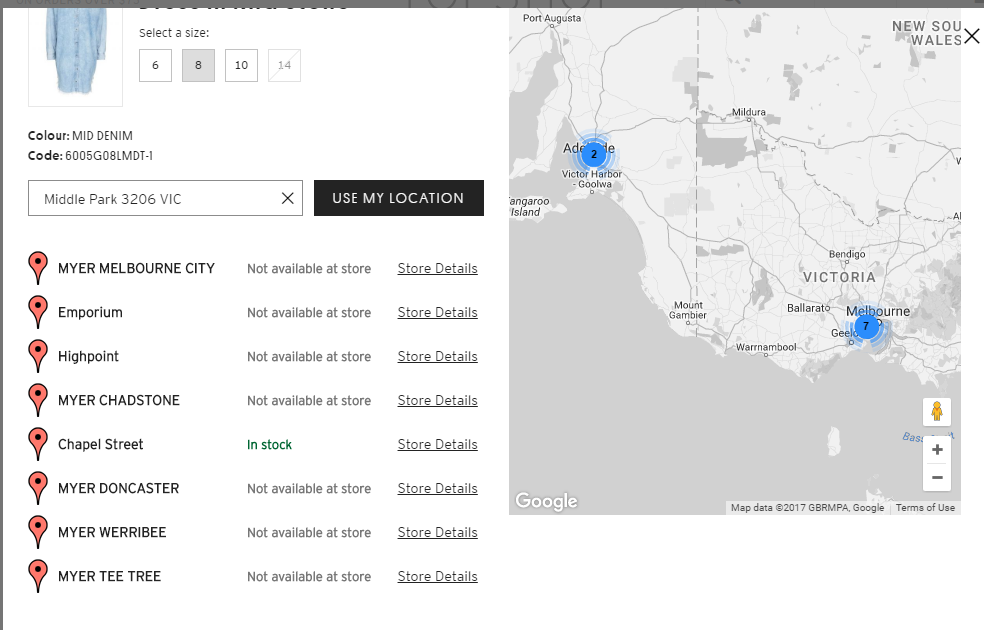
Task: Open Street View pegman on map
Action: coord(937,412)
